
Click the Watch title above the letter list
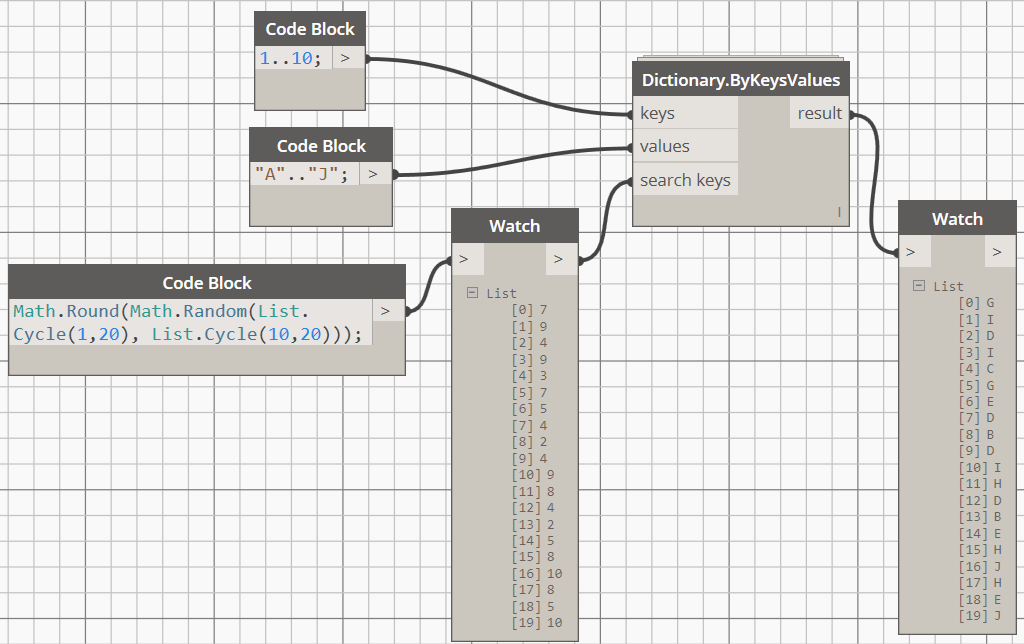click(x=958, y=218)
